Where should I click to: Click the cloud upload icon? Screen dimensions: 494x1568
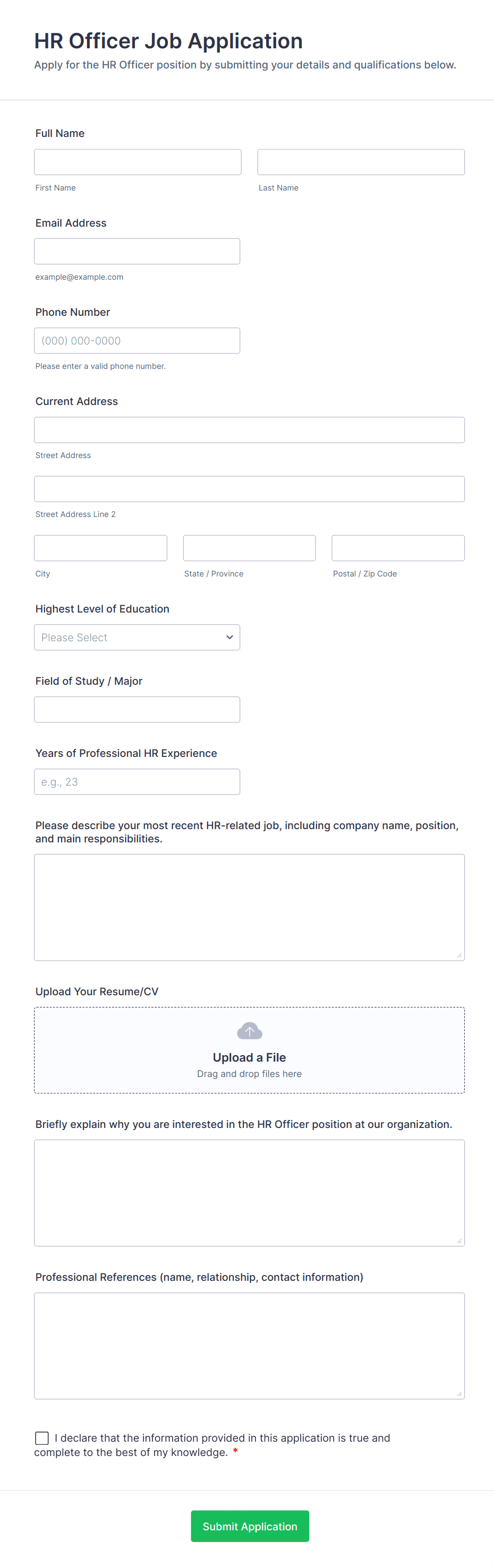tap(249, 1030)
